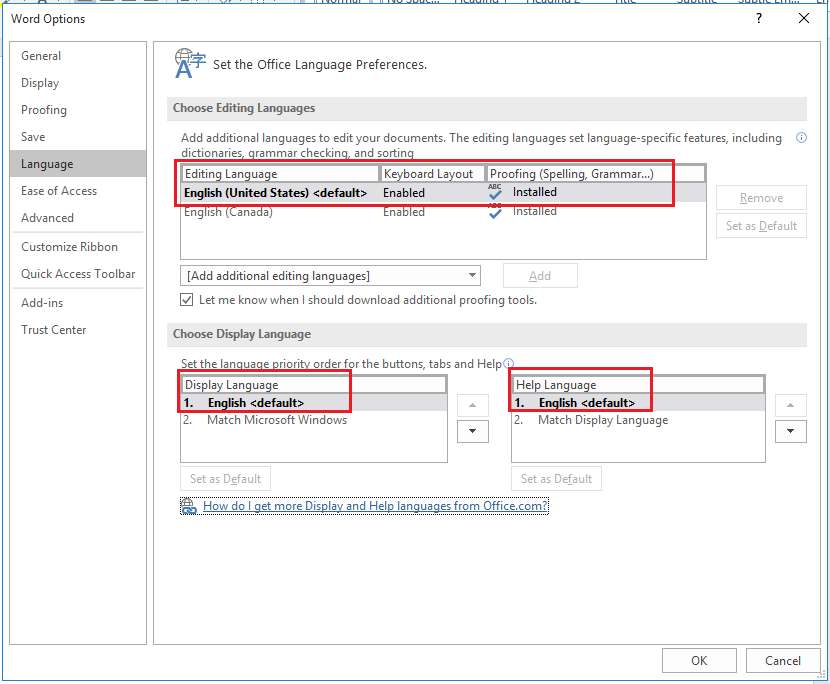Click the Editing Language column header
This screenshot has height=684, width=830.
(281, 174)
